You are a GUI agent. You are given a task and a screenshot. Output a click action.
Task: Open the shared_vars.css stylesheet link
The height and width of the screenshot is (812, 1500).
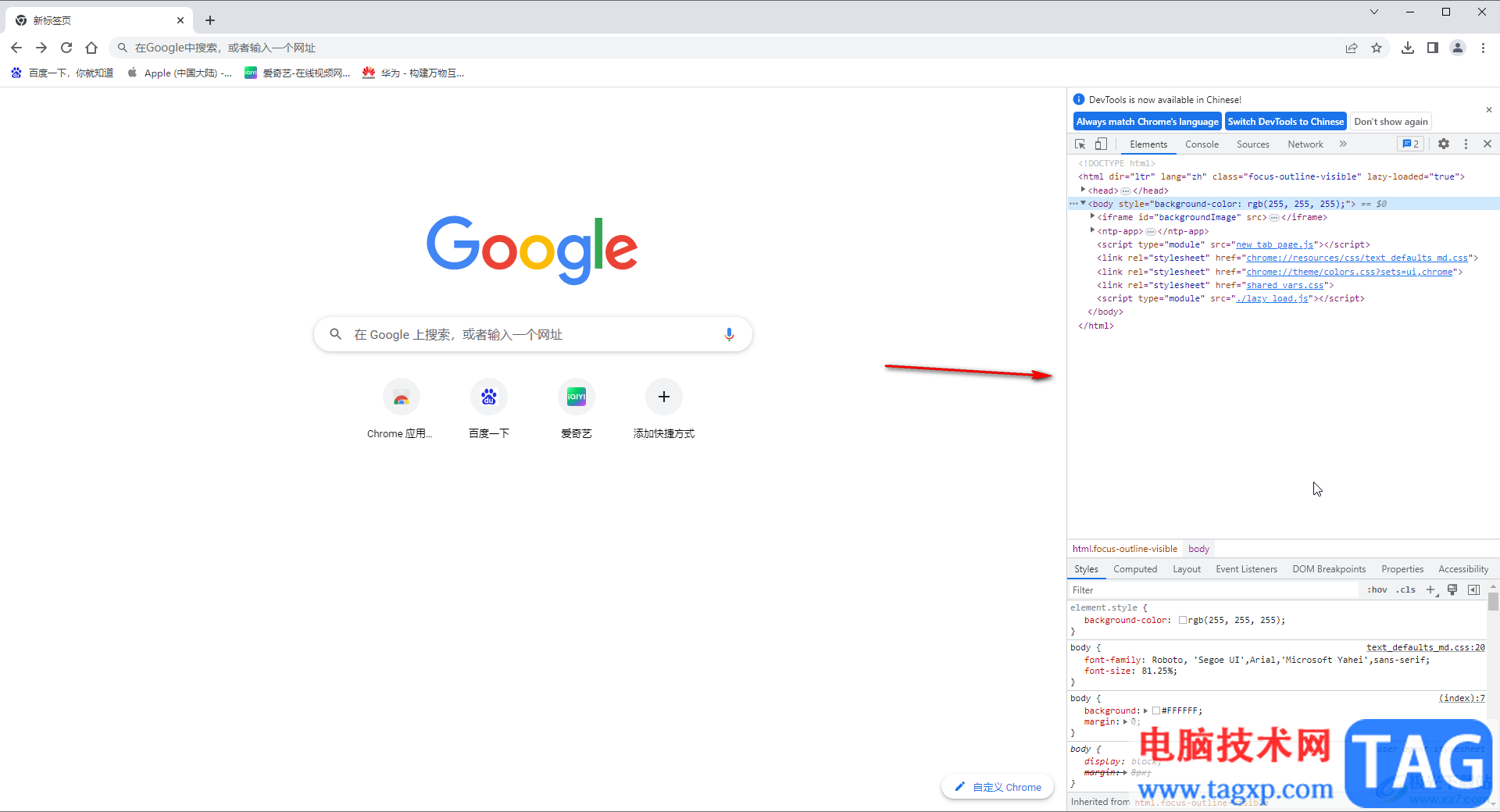(x=1285, y=285)
